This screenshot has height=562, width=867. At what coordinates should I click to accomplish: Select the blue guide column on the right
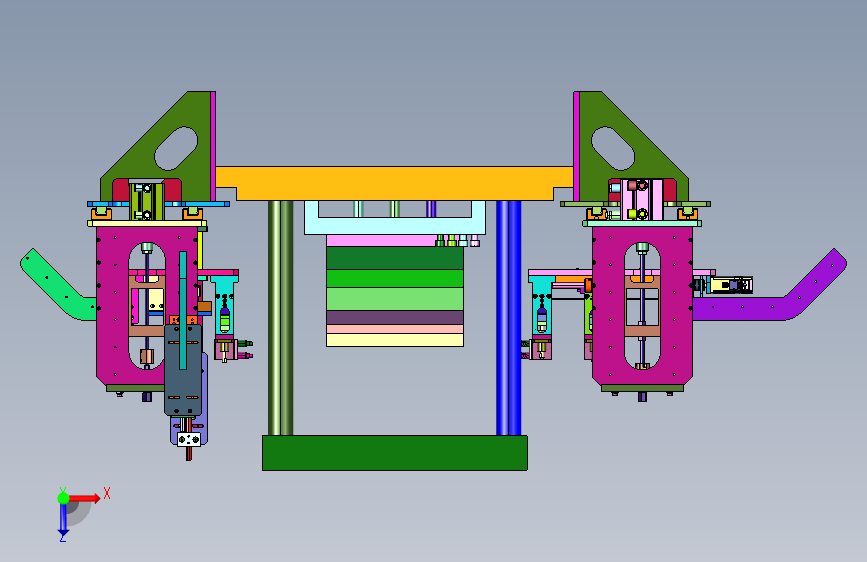click(x=509, y=318)
